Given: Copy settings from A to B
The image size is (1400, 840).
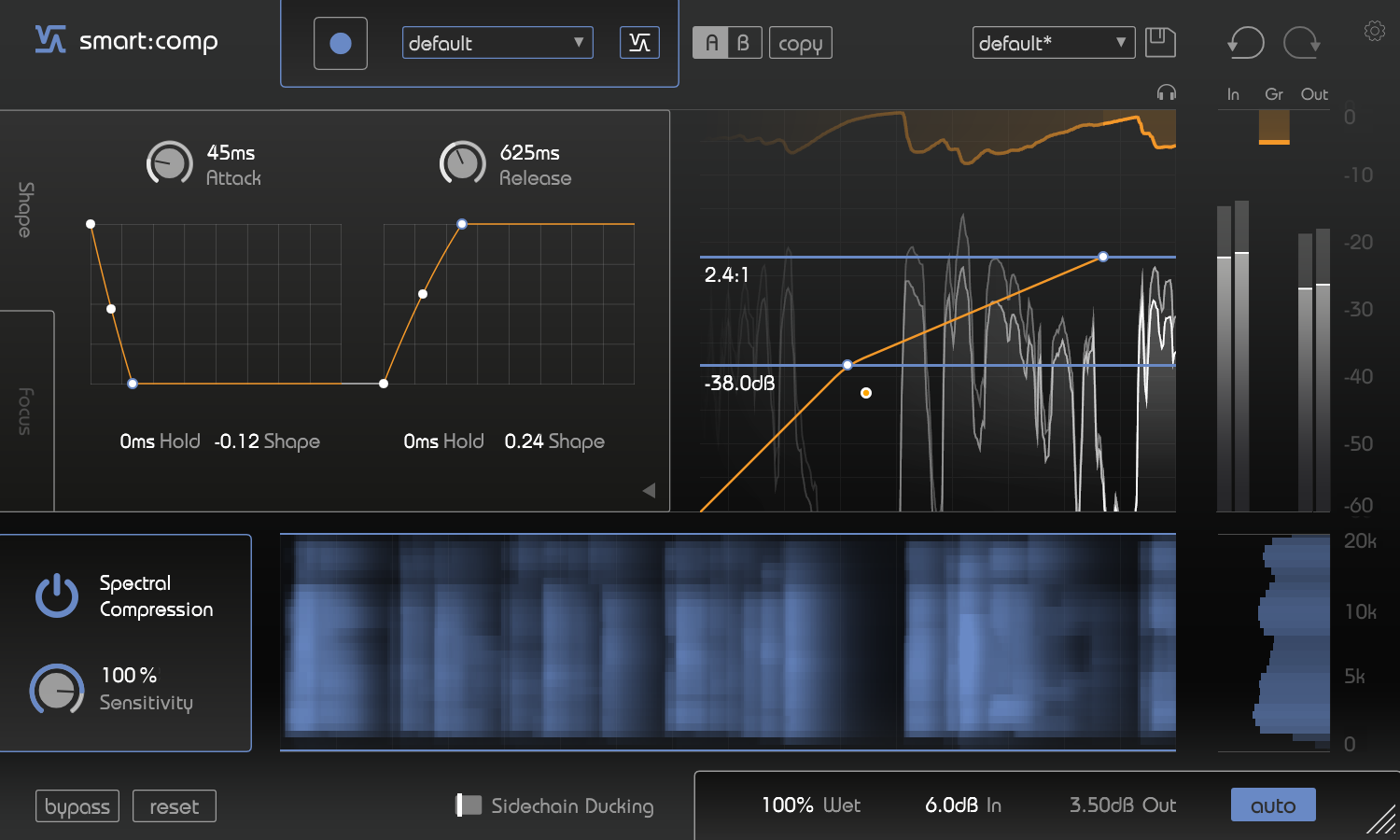Looking at the screenshot, I should click(800, 41).
